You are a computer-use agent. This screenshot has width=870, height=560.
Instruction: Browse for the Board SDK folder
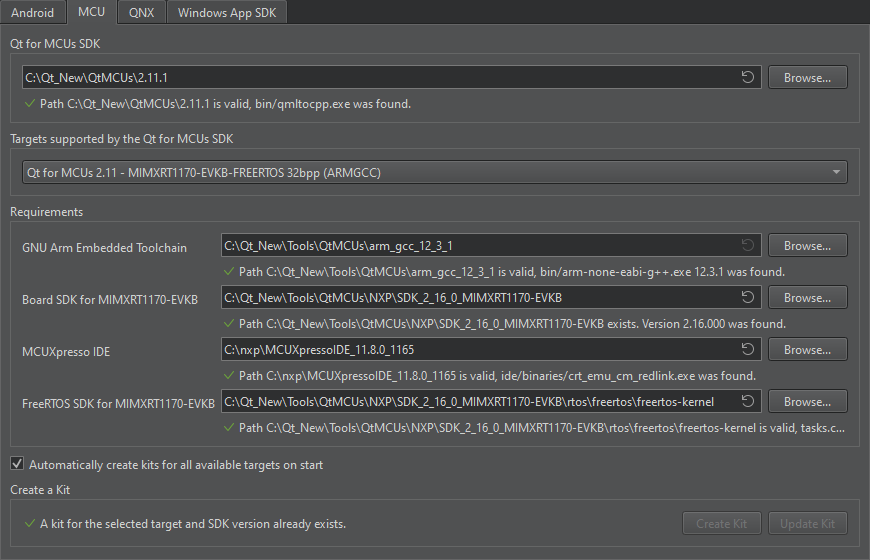click(807, 297)
